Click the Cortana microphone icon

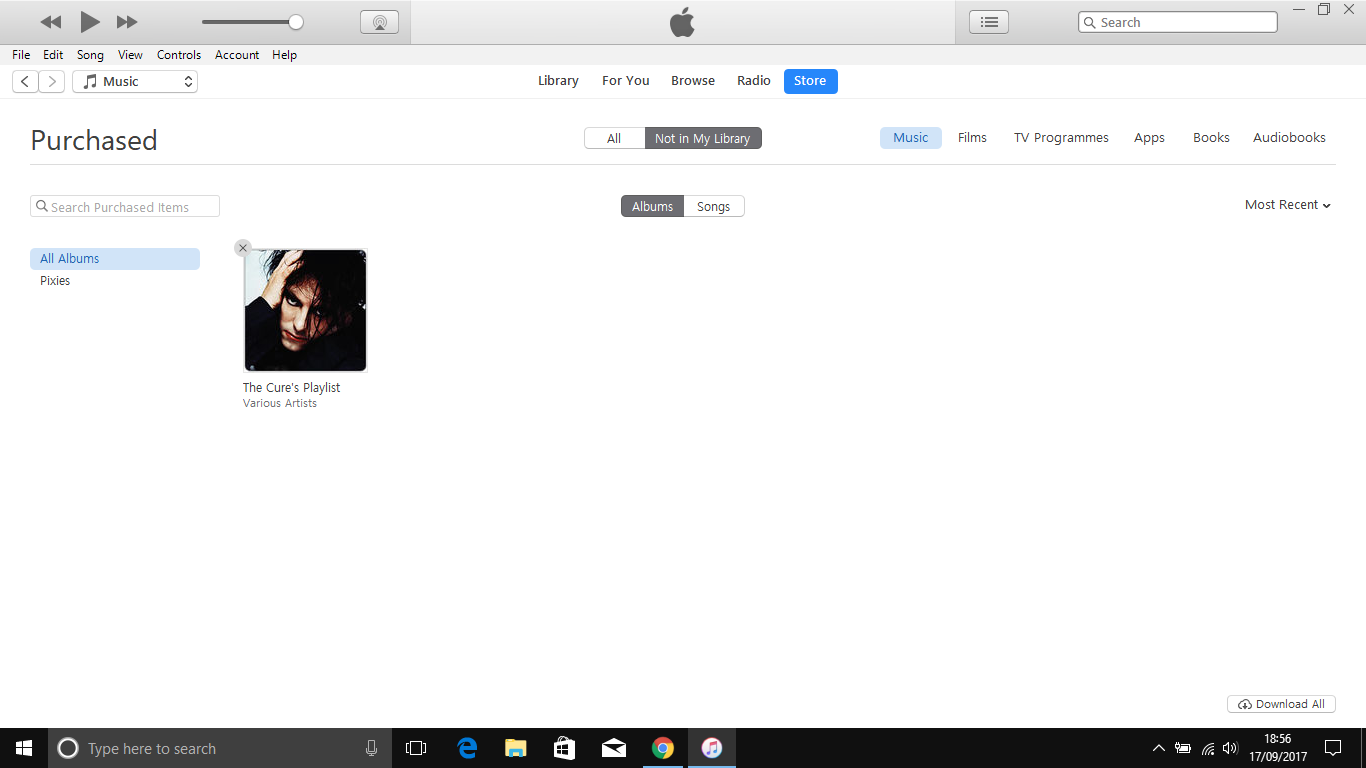[372, 748]
